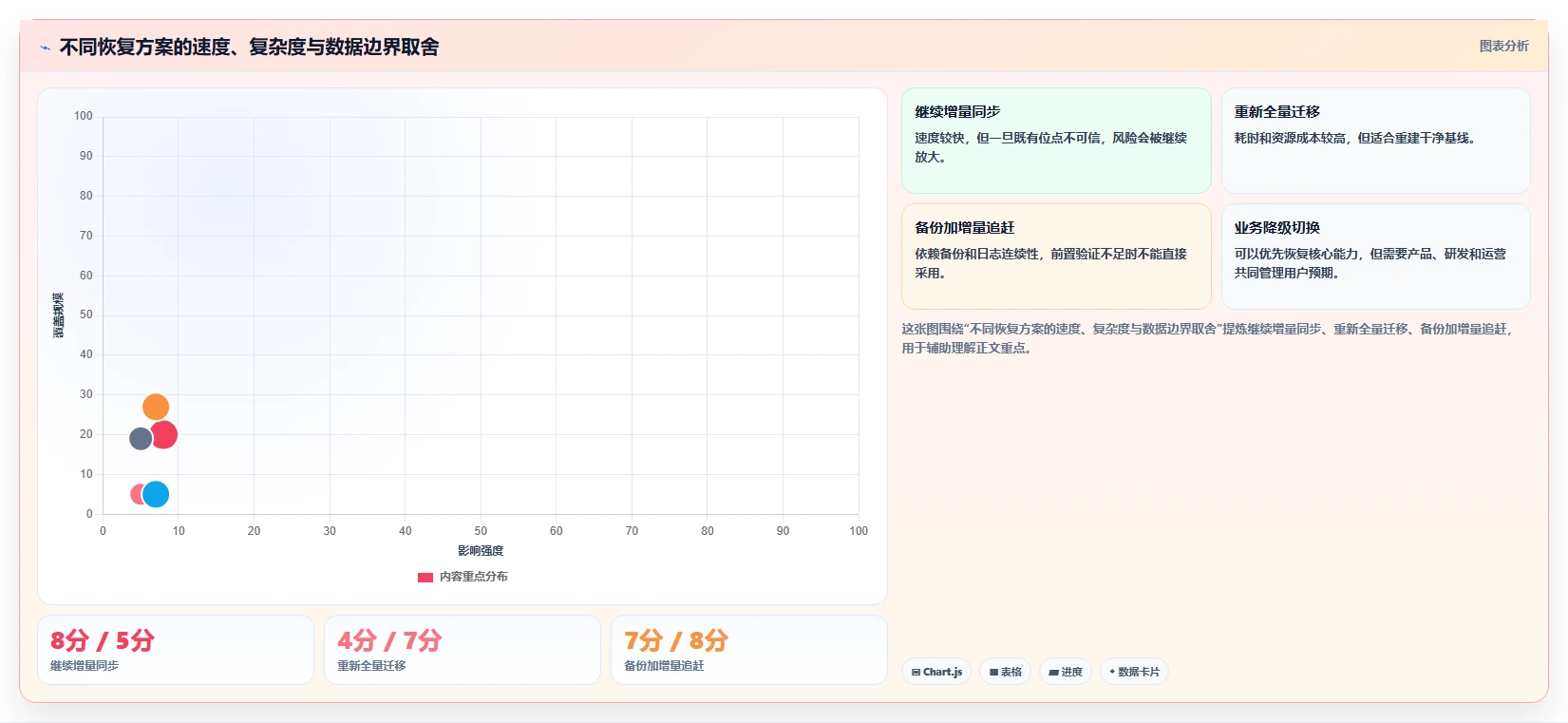Select the 备份加增量追赶 card

pos(1056,257)
